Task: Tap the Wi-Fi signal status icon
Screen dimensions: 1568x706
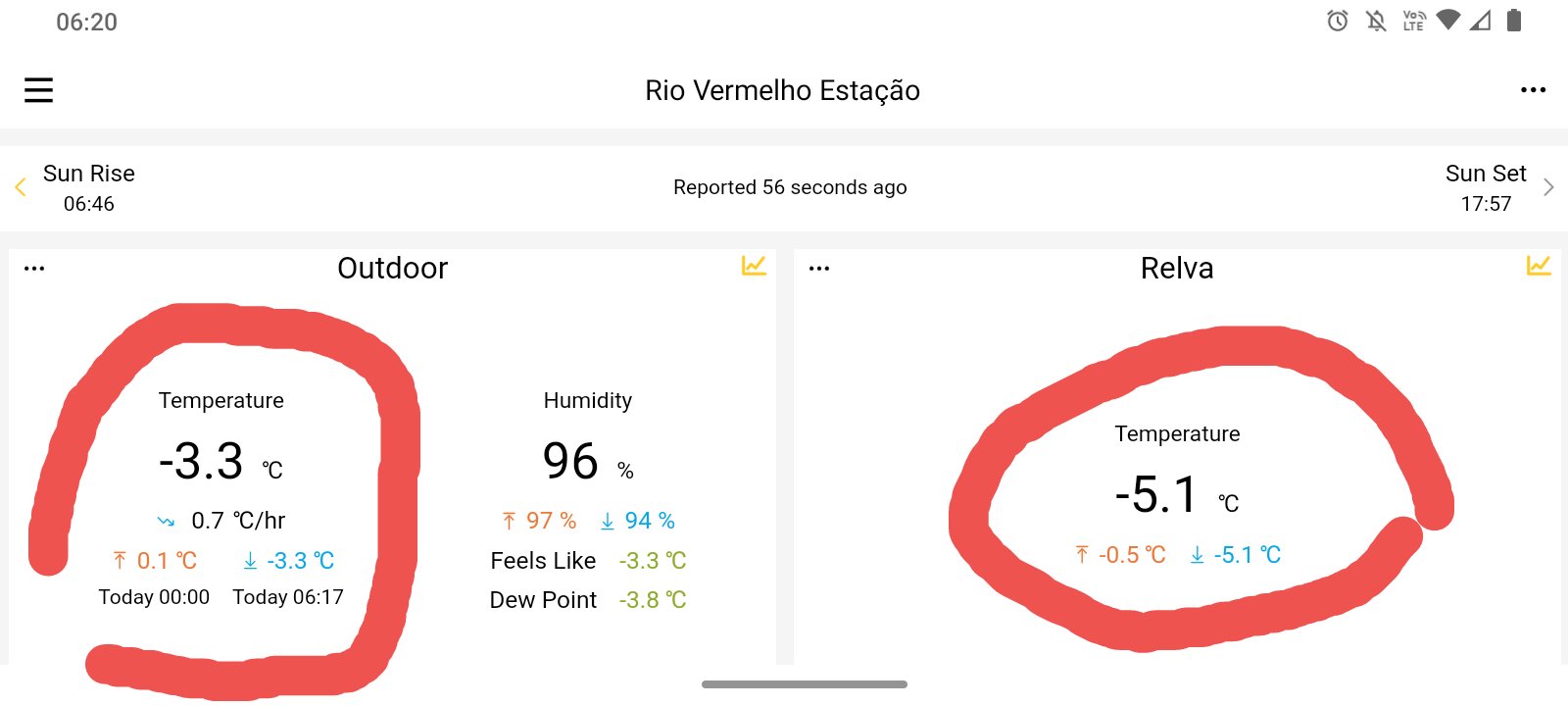Action: tap(1447, 20)
